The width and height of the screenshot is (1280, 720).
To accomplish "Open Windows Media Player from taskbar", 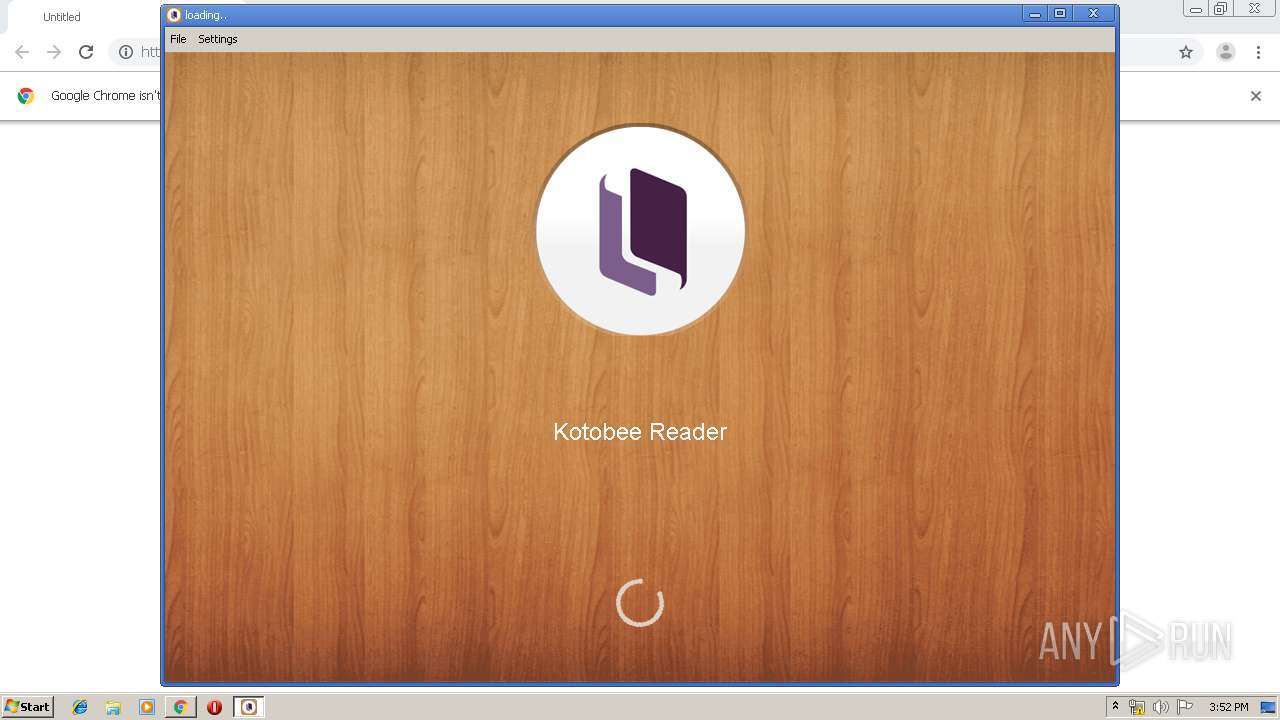I will (147, 707).
